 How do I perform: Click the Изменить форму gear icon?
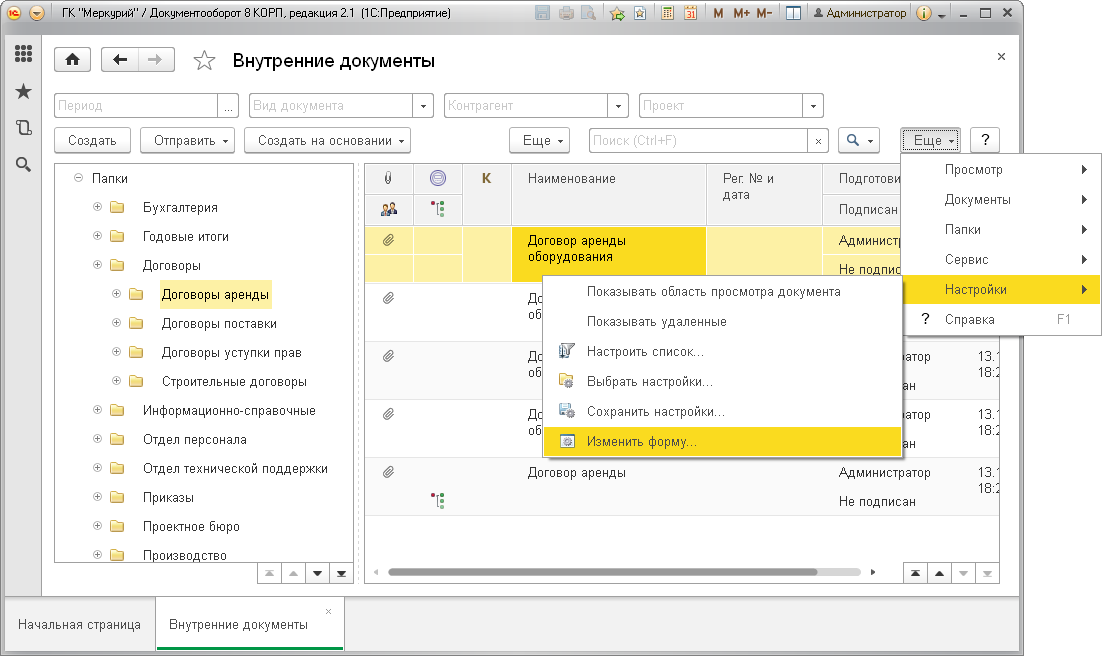point(566,442)
